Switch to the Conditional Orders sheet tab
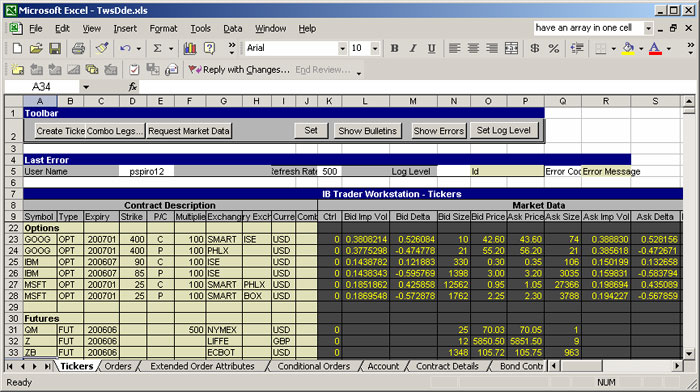 [313, 366]
